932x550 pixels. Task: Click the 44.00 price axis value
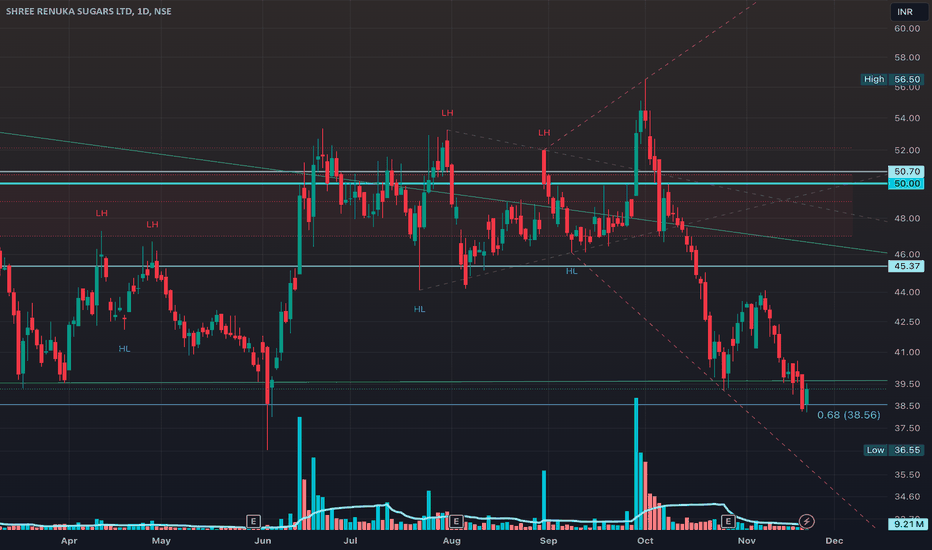(x=907, y=293)
